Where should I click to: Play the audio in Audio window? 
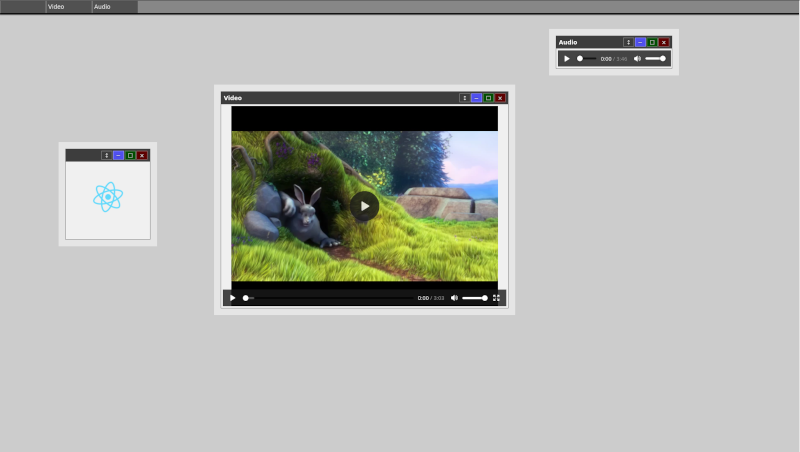point(566,59)
